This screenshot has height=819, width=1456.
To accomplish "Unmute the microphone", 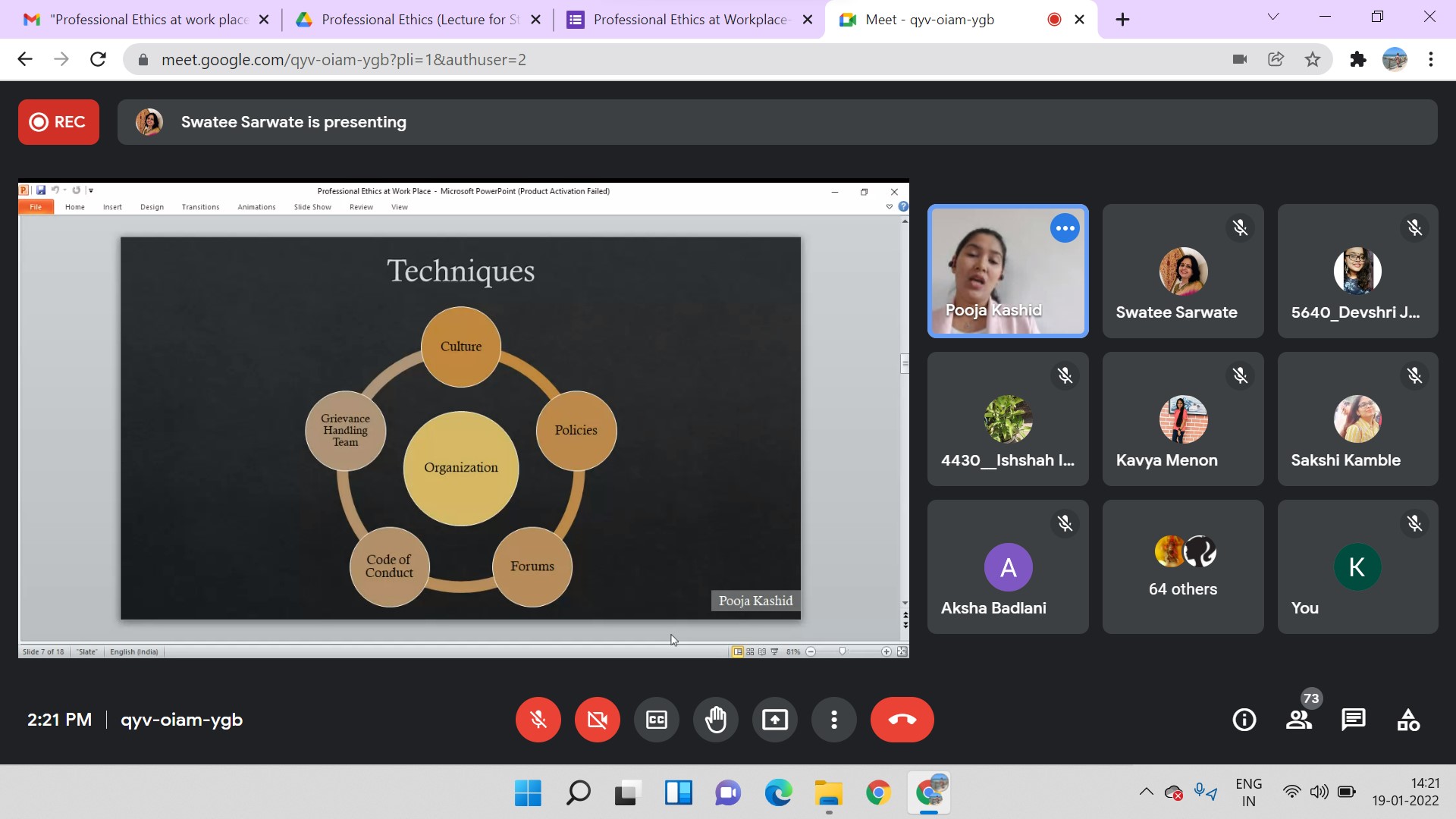I will pyautogui.click(x=538, y=719).
